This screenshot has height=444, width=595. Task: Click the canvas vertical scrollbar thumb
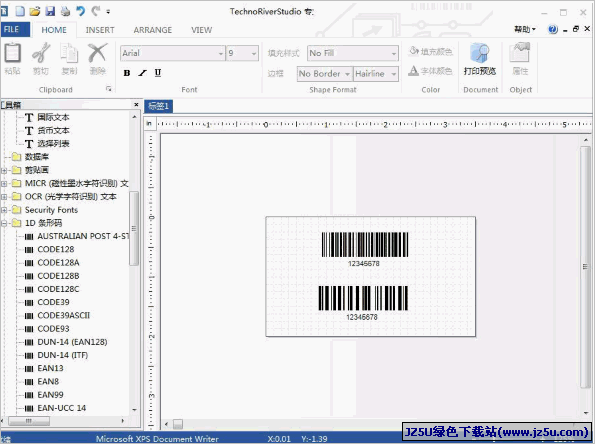tap(585, 267)
